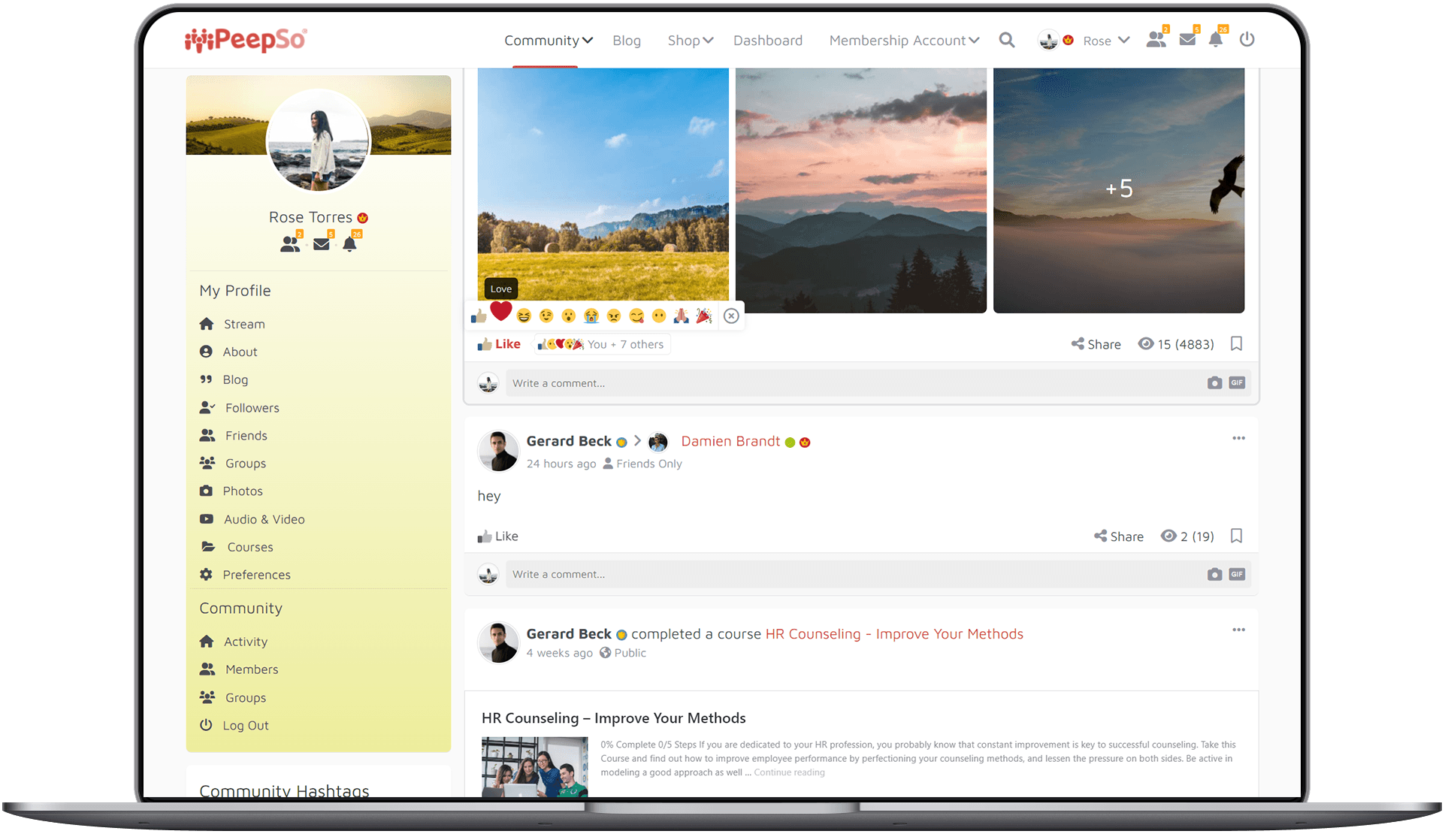This screenshot has height=840, width=1445.
Task: Choose the party popper reaction
Action: click(x=704, y=316)
